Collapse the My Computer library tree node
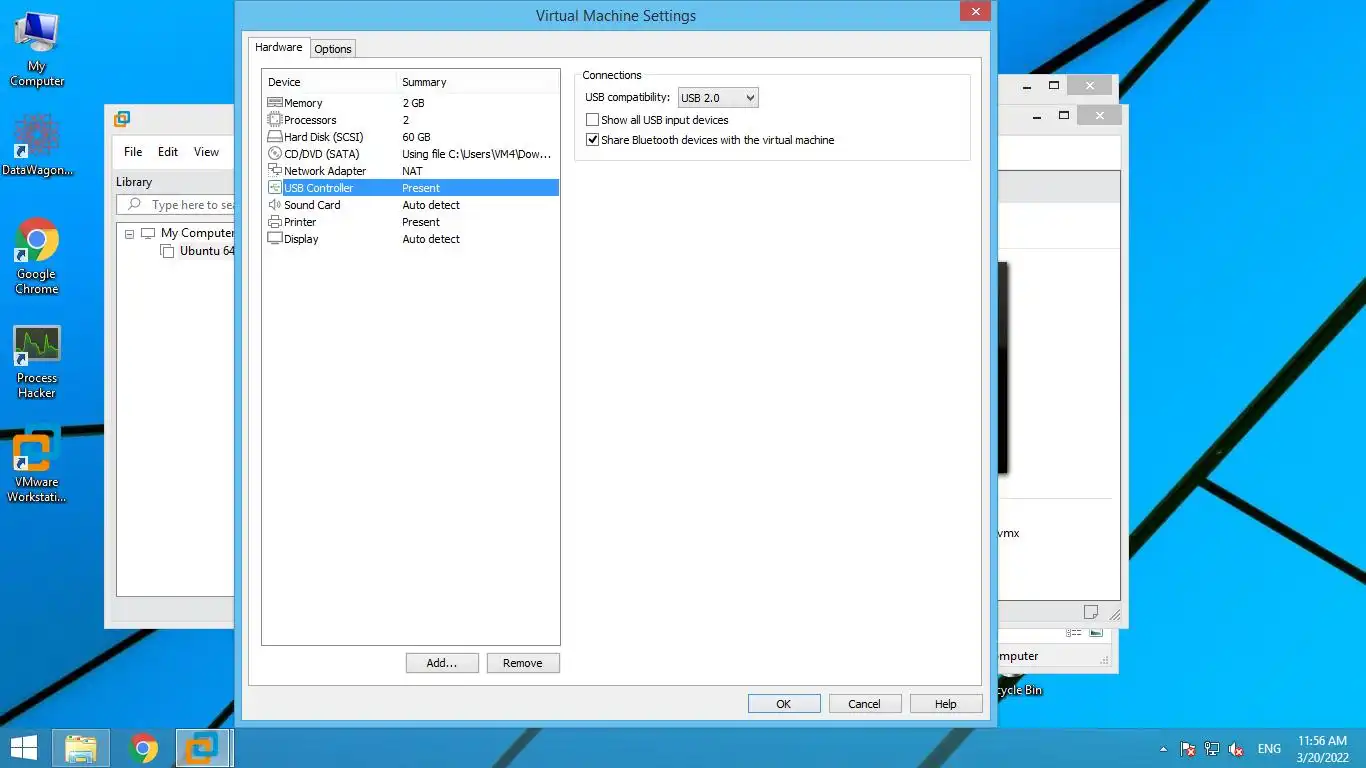The image size is (1366, 768). [129, 233]
